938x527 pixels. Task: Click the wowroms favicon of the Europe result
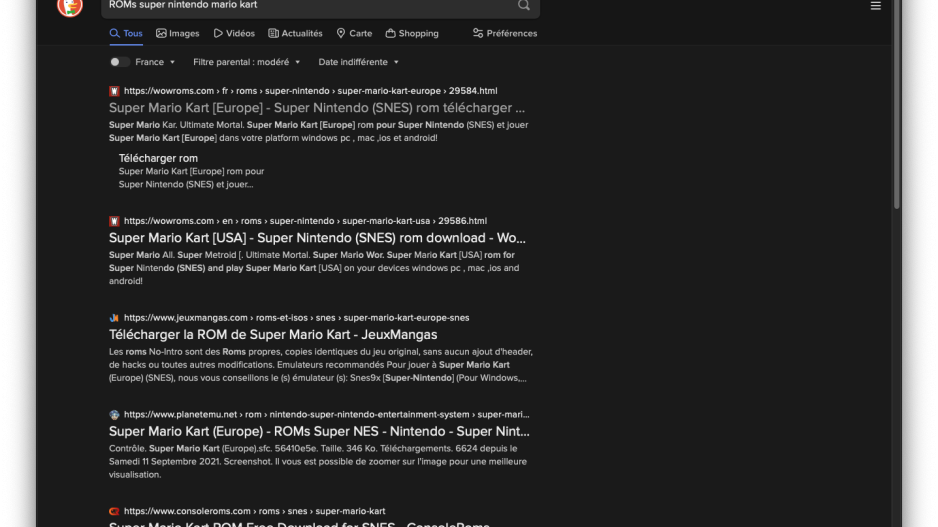(114, 91)
